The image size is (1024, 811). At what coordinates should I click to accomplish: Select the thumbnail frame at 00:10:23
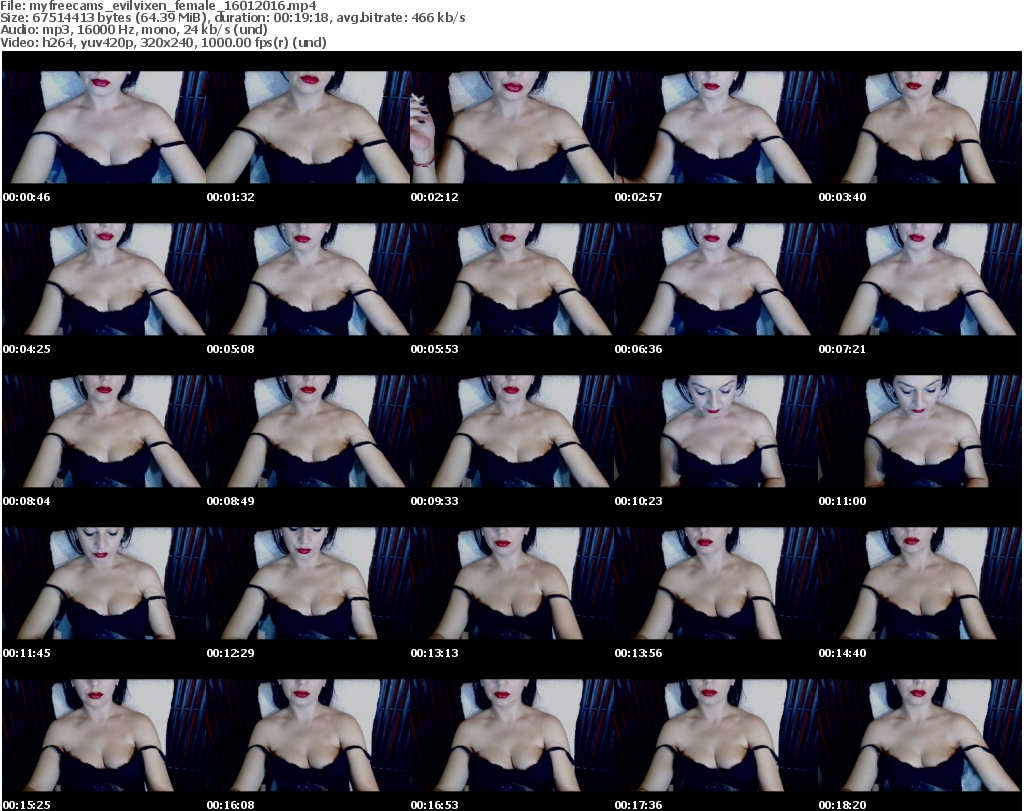(x=716, y=432)
